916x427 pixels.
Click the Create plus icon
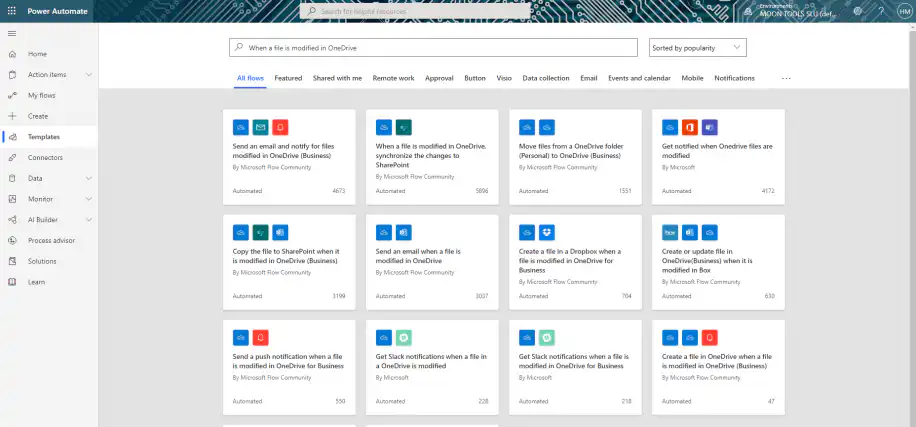click(12, 116)
